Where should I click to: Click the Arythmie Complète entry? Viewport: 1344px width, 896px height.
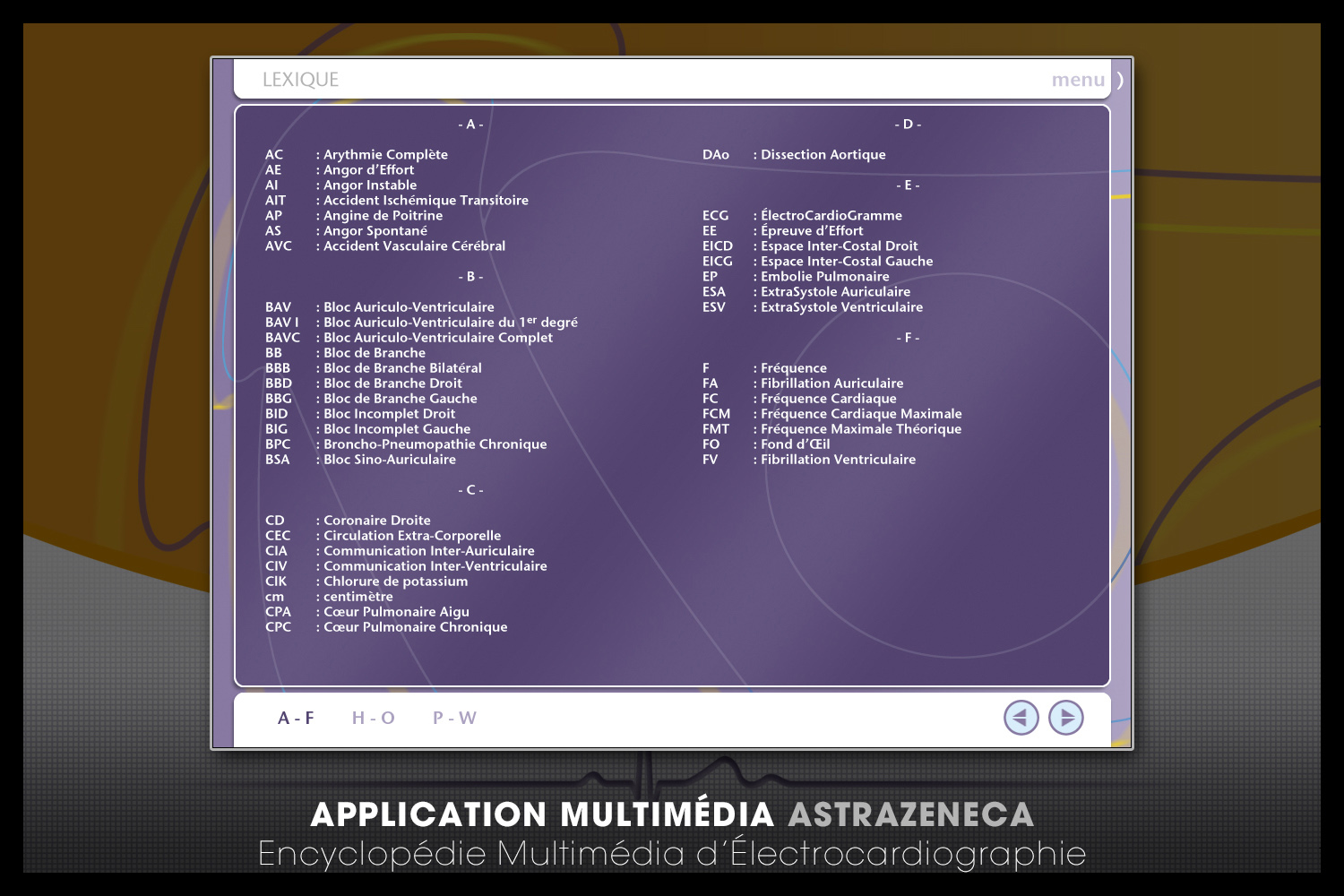[385, 155]
